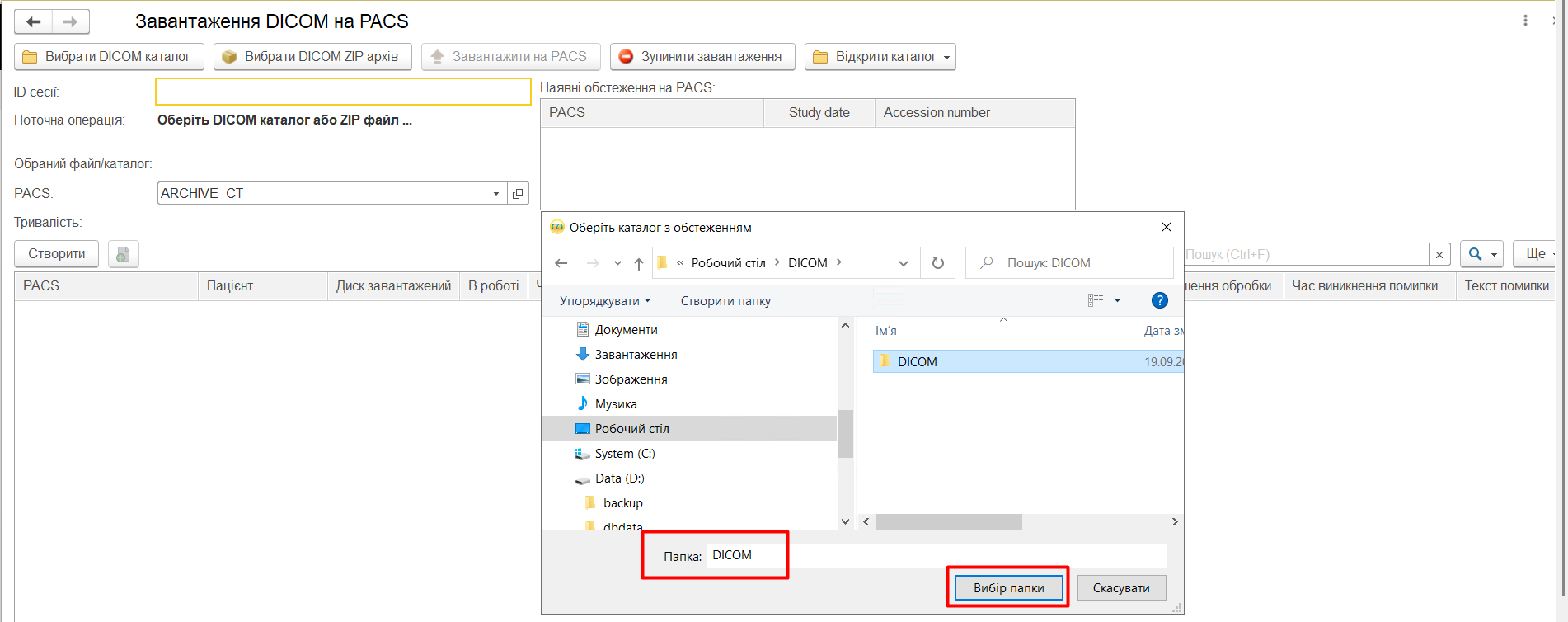
Task: Open three-dot menu at top right
Action: pyautogui.click(x=1525, y=21)
